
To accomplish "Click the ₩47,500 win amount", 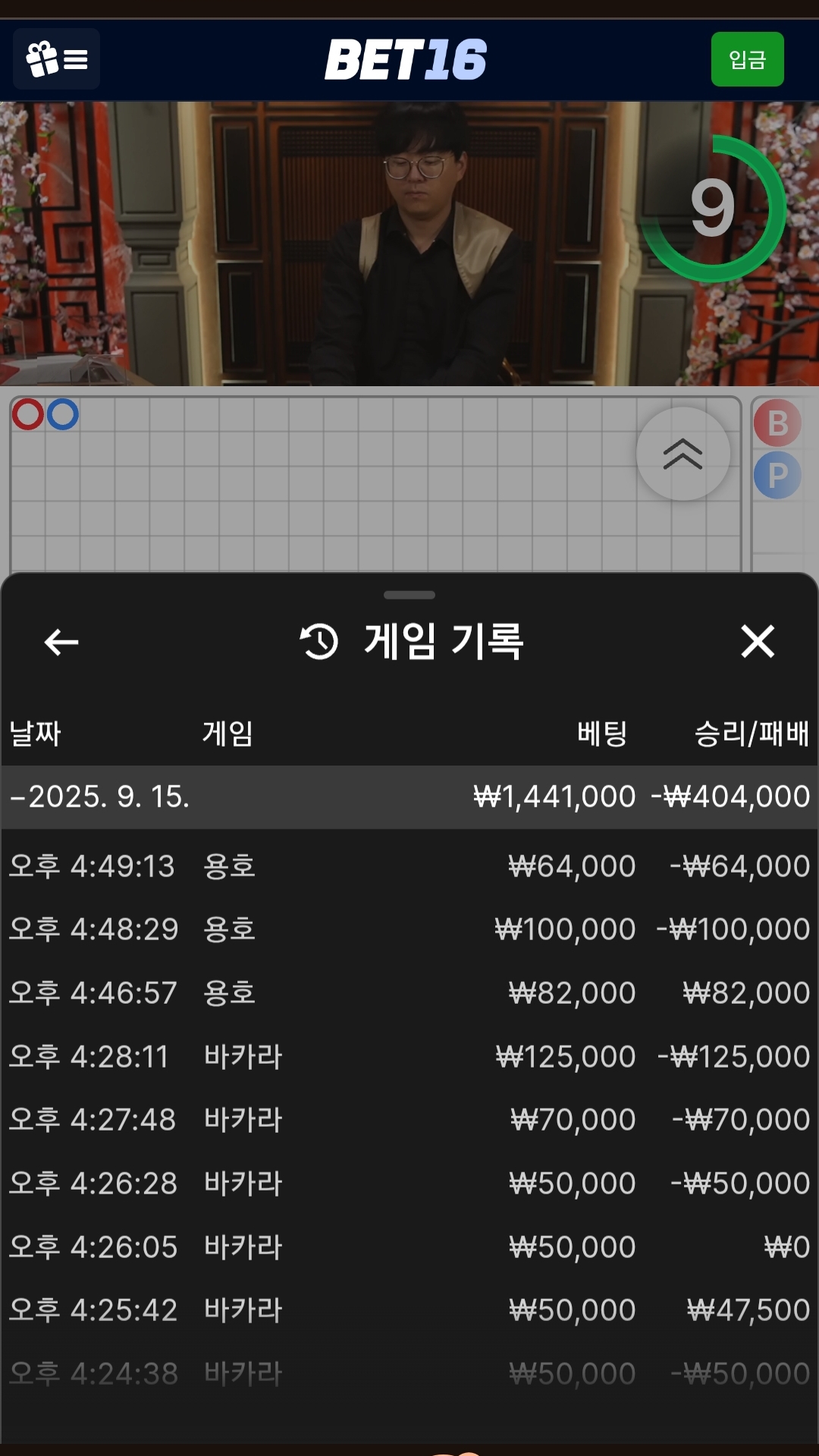I will (748, 1310).
